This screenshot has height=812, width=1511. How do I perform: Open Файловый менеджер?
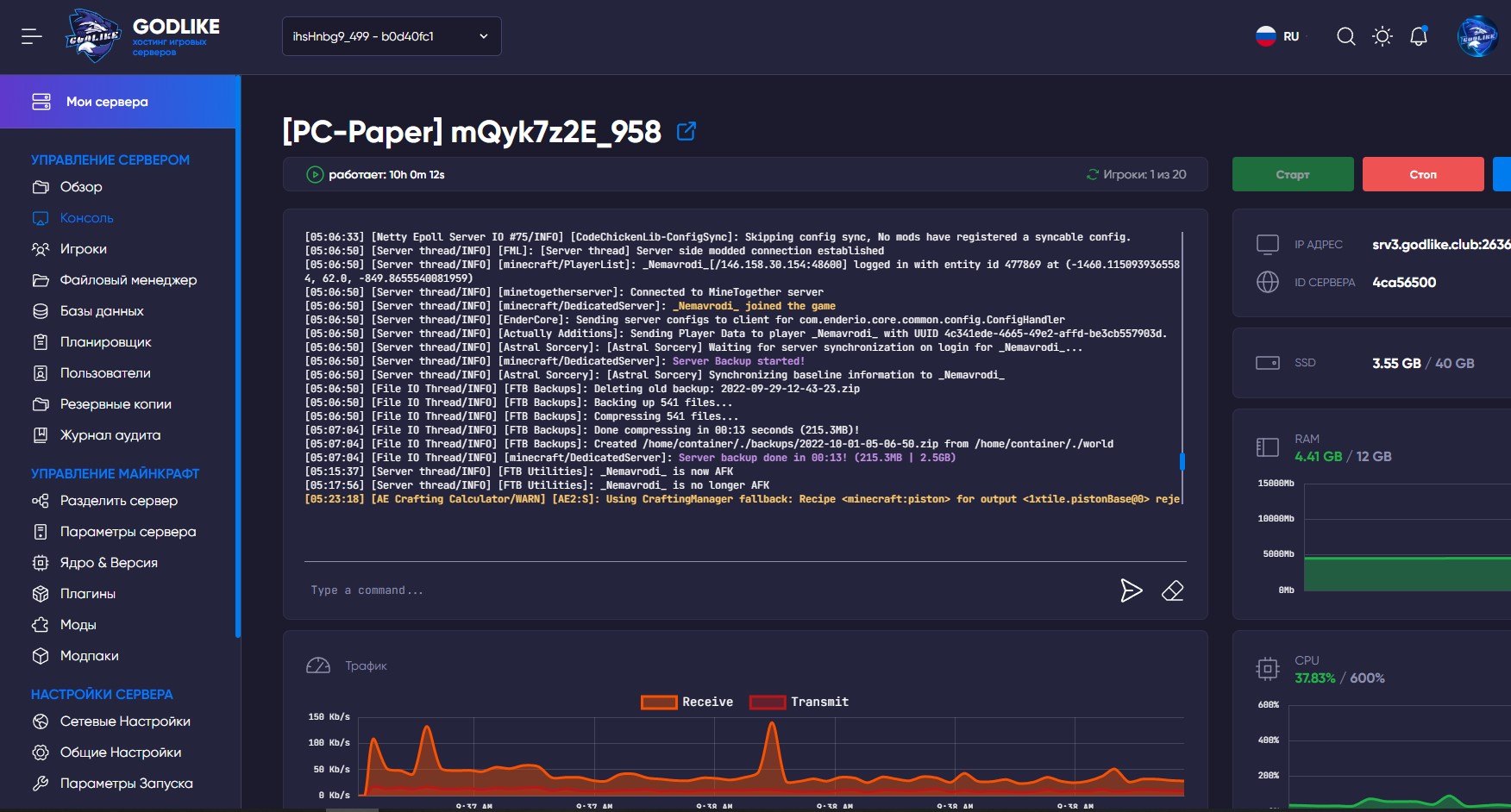pyautogui.click(x=129, y=280)
